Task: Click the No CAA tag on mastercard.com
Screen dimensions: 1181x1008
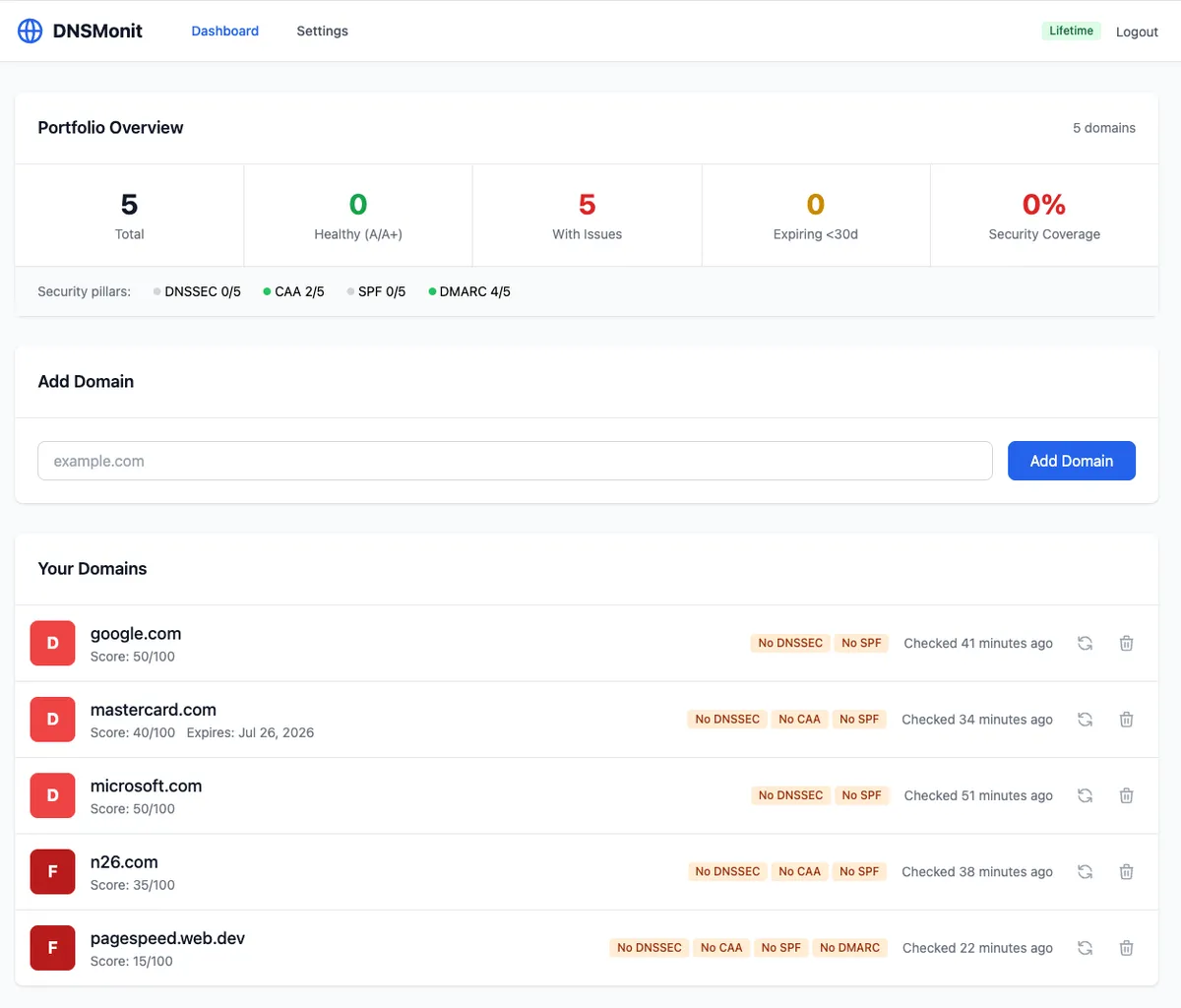Action: (x=799, y=720)
